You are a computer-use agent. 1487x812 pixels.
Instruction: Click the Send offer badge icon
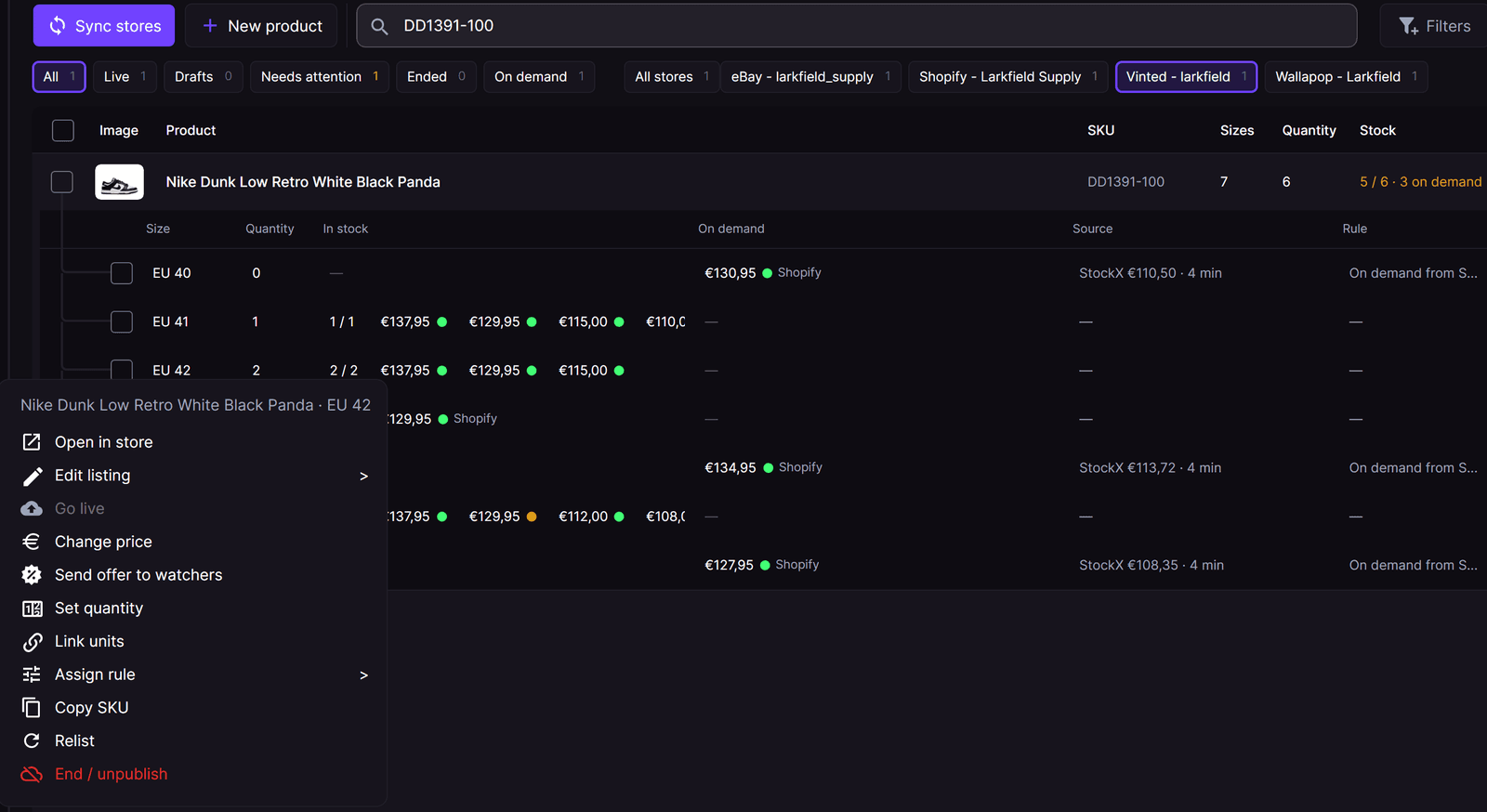[x=32, y=575]
